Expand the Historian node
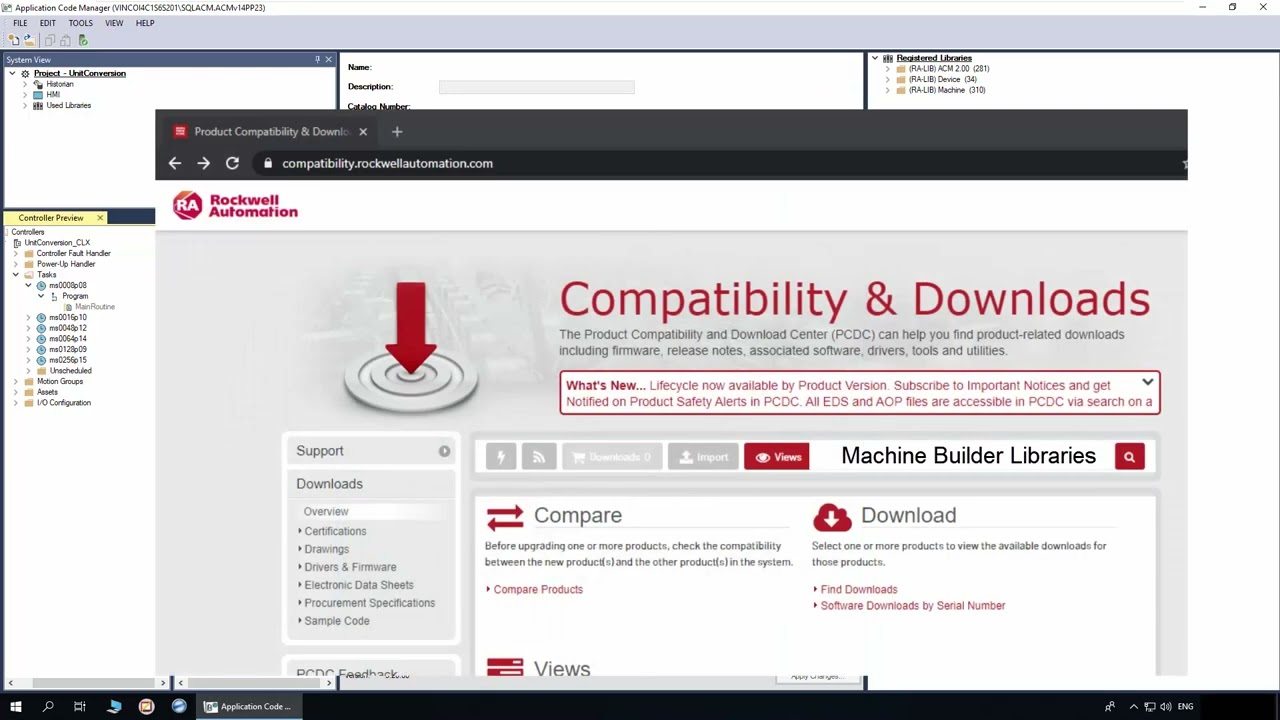1280x720 pixels. point(26,84)
